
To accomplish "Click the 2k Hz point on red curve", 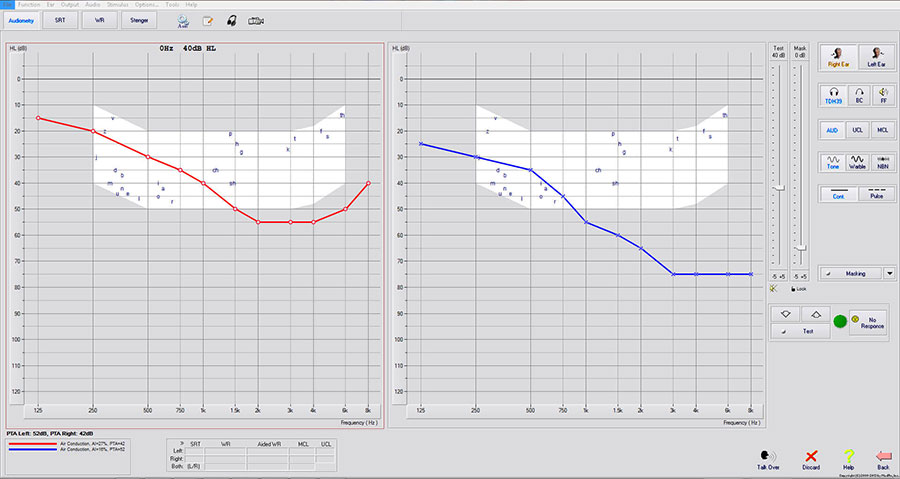I will point(258,222).
